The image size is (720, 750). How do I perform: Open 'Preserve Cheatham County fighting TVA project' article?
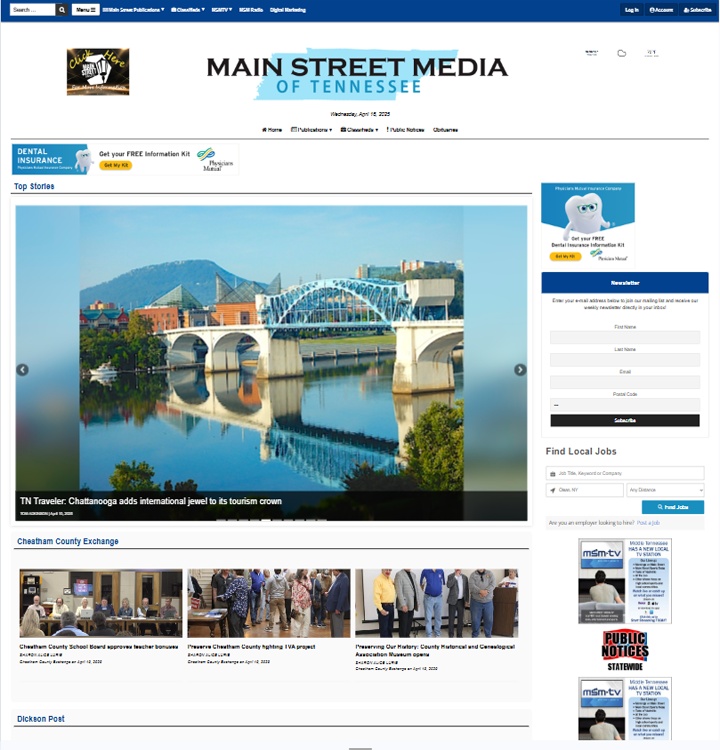[x=251, y=647]
